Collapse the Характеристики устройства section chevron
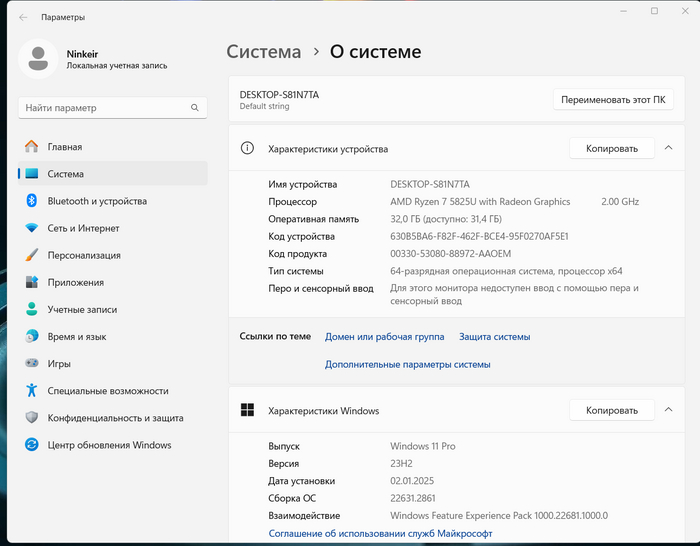 [x=668, y=148]
